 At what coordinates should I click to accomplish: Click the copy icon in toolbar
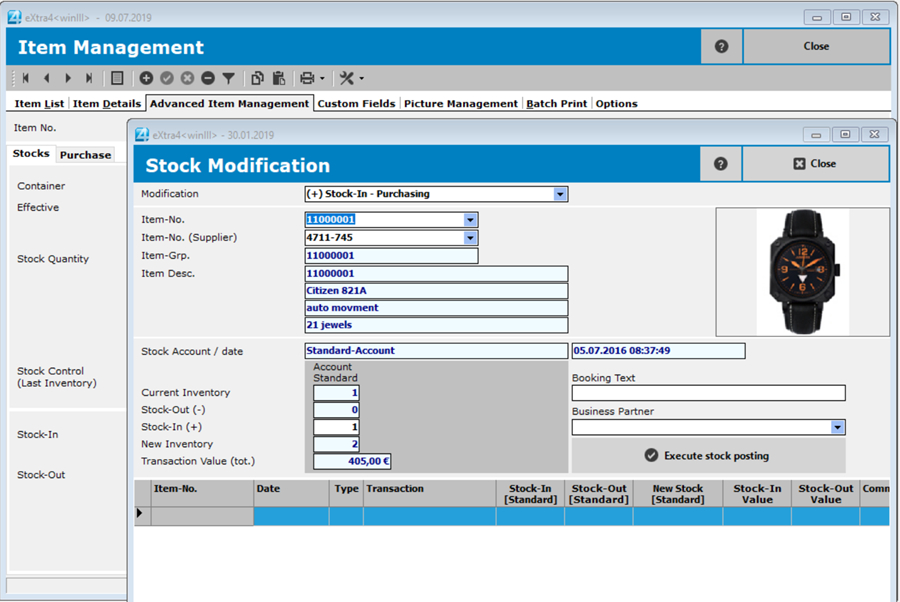tap(258, 78)
